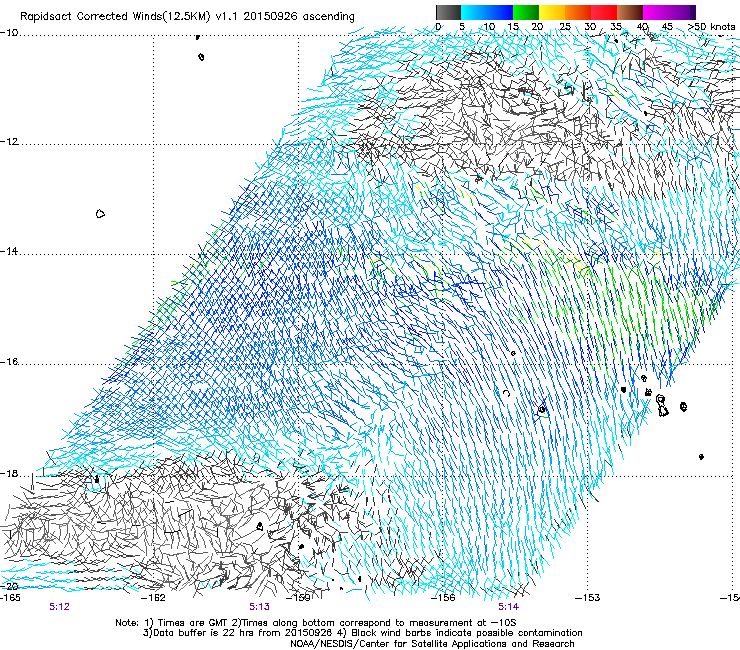Viewport: 740px width, 650px height.
Task: Click the green 15-20 knots legend swatch
Action: coord(526,12)
